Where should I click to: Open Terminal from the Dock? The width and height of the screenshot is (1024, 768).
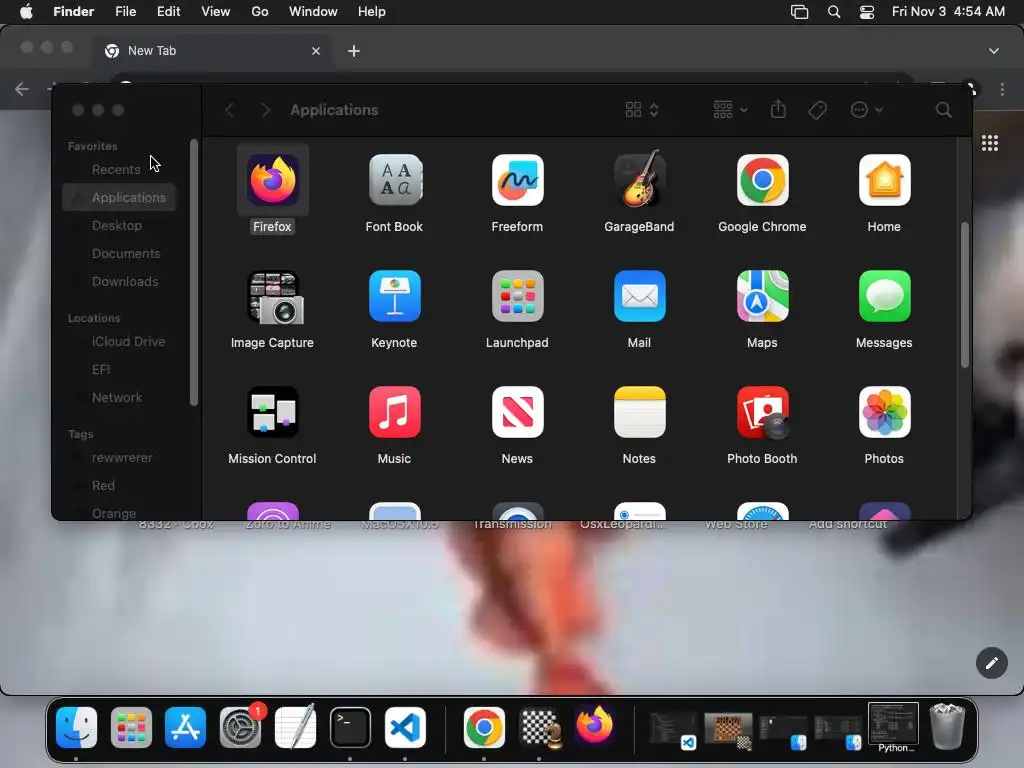tap(350, 727)
